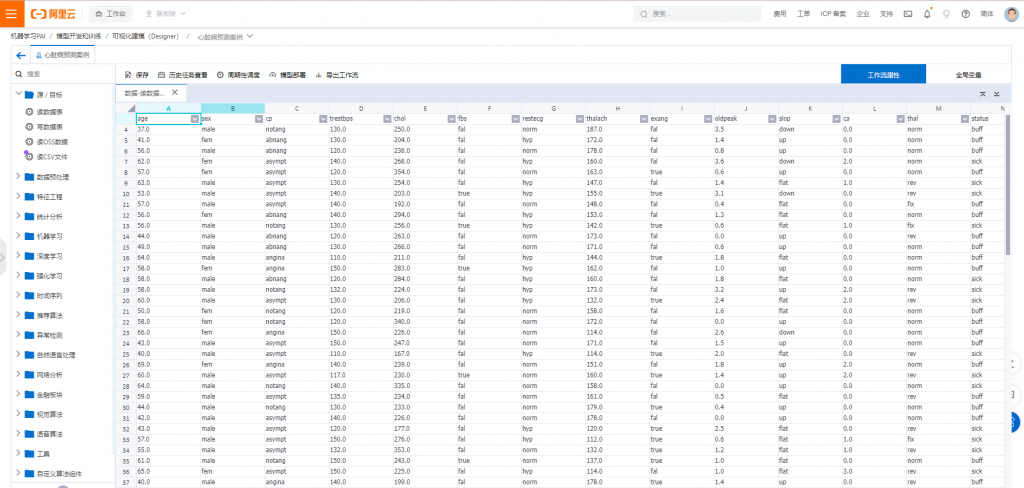
Task: Expand the 自然语言处理 folder
Action: click(x=19, y=355)
